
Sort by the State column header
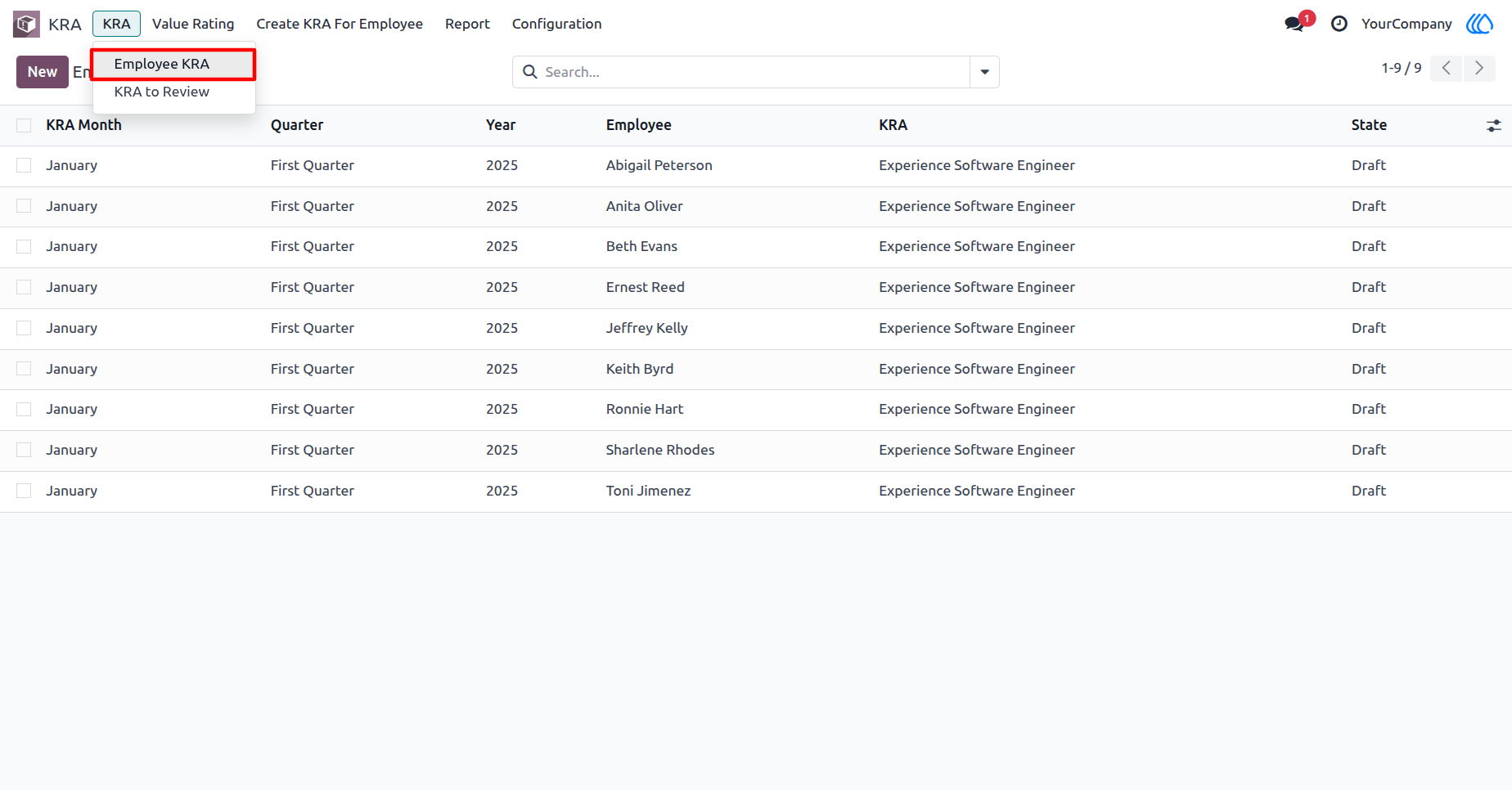click(1369, 125)
